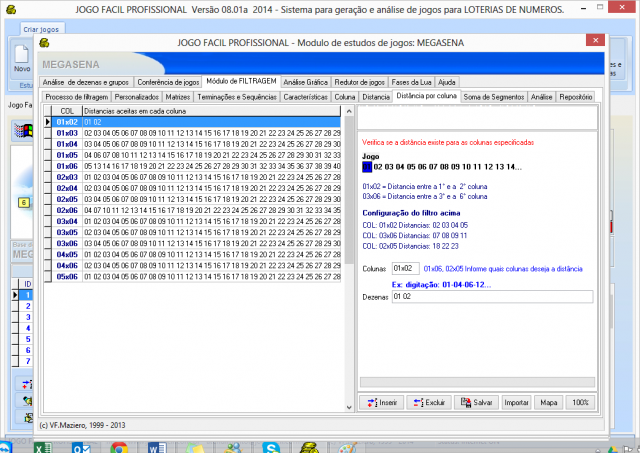This screenshot has height=453, width=640.
Task: Click the Mapa button
Action: pos(549,402)
